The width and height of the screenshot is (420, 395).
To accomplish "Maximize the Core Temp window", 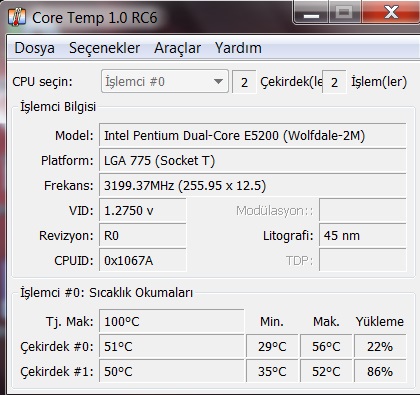I will click(x=344, y=13).
